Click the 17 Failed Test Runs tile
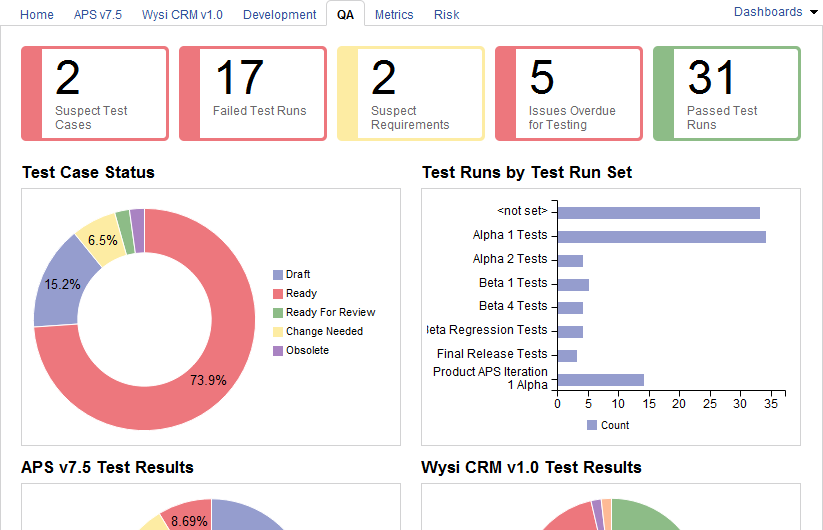 click(x=253, y=93)
